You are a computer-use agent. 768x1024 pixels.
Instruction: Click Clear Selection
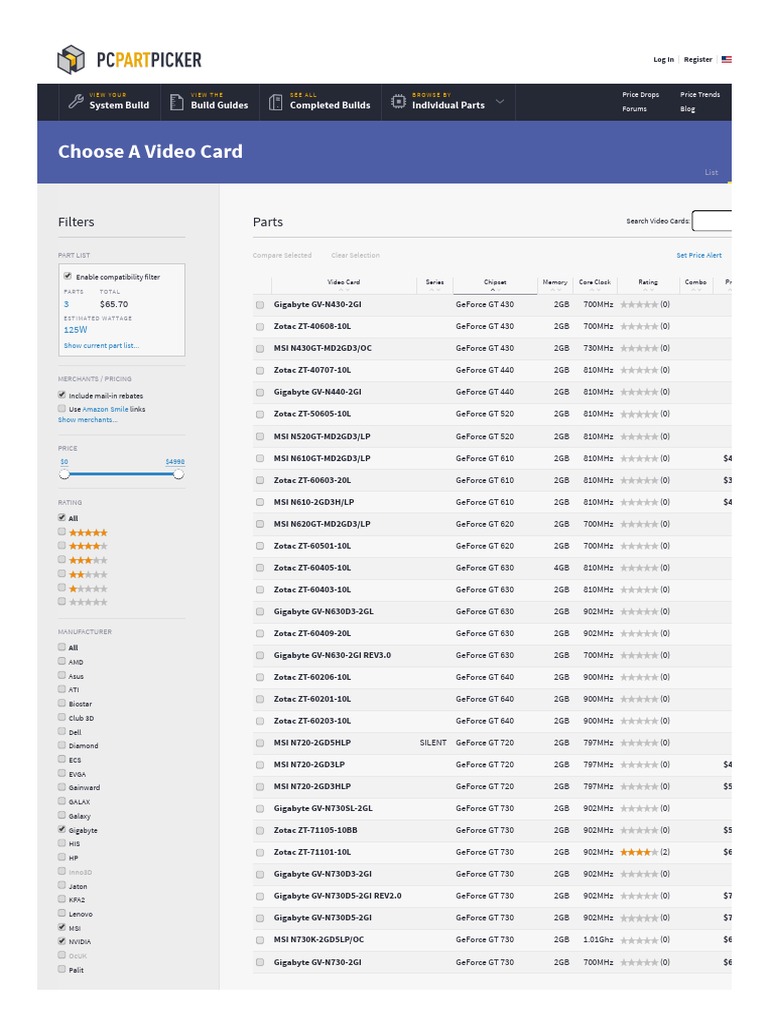click(355, 255)
